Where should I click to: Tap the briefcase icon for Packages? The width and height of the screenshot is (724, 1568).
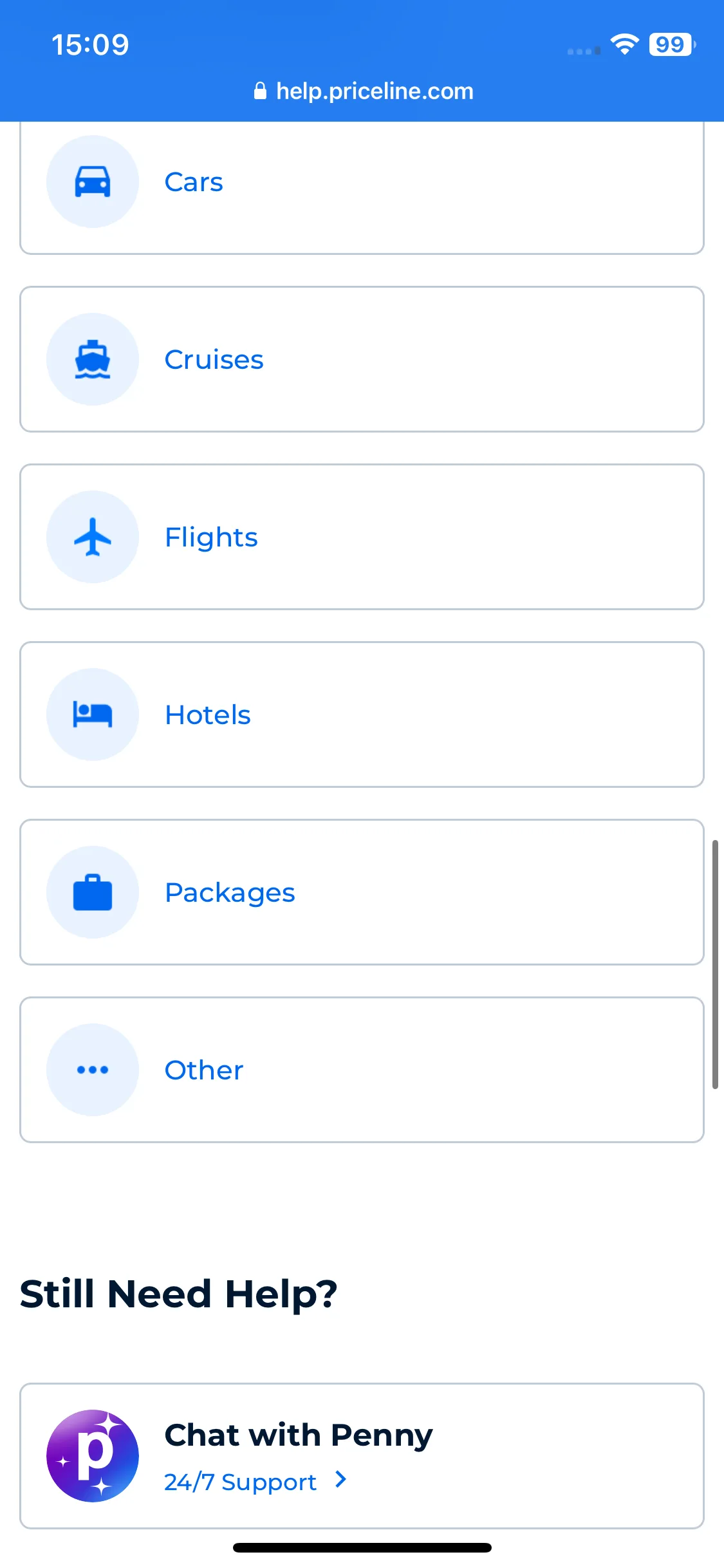[x=93, y=892]
